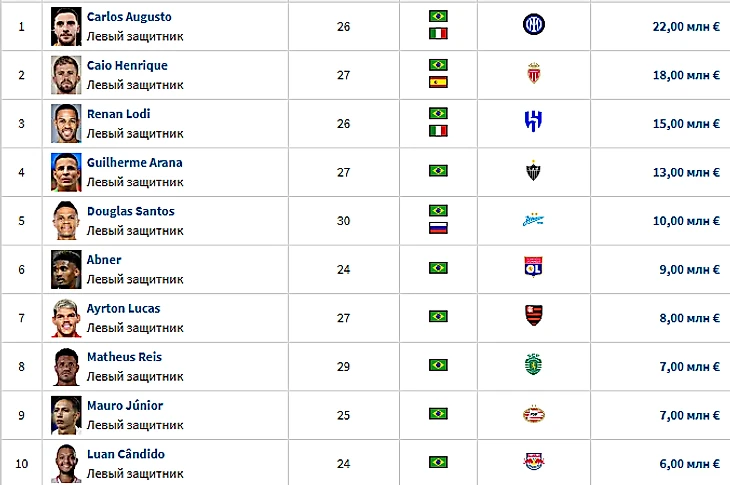Click Douglas Santos player photo
Image resolution: width=730 pixels, height=485 pixels.
click(x=66, y=221)
